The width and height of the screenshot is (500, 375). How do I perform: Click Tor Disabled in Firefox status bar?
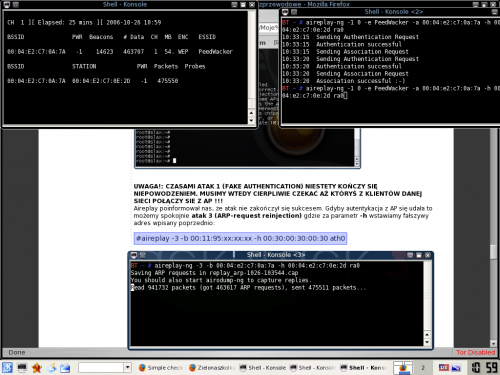point(475,352)
